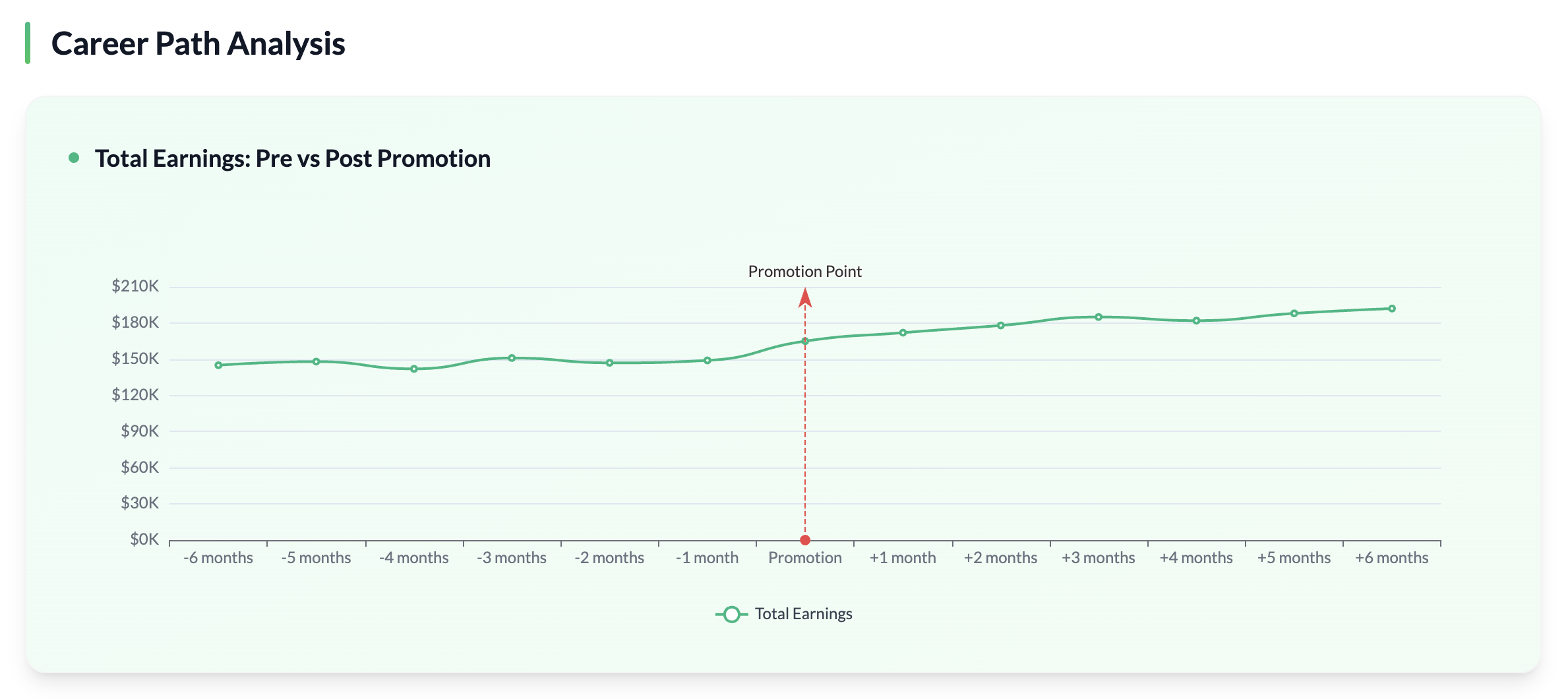Click the $210K y-axis label
The height and width of the screenshot is (699, 1568).
pyautogui.click(x=135, y=286)
